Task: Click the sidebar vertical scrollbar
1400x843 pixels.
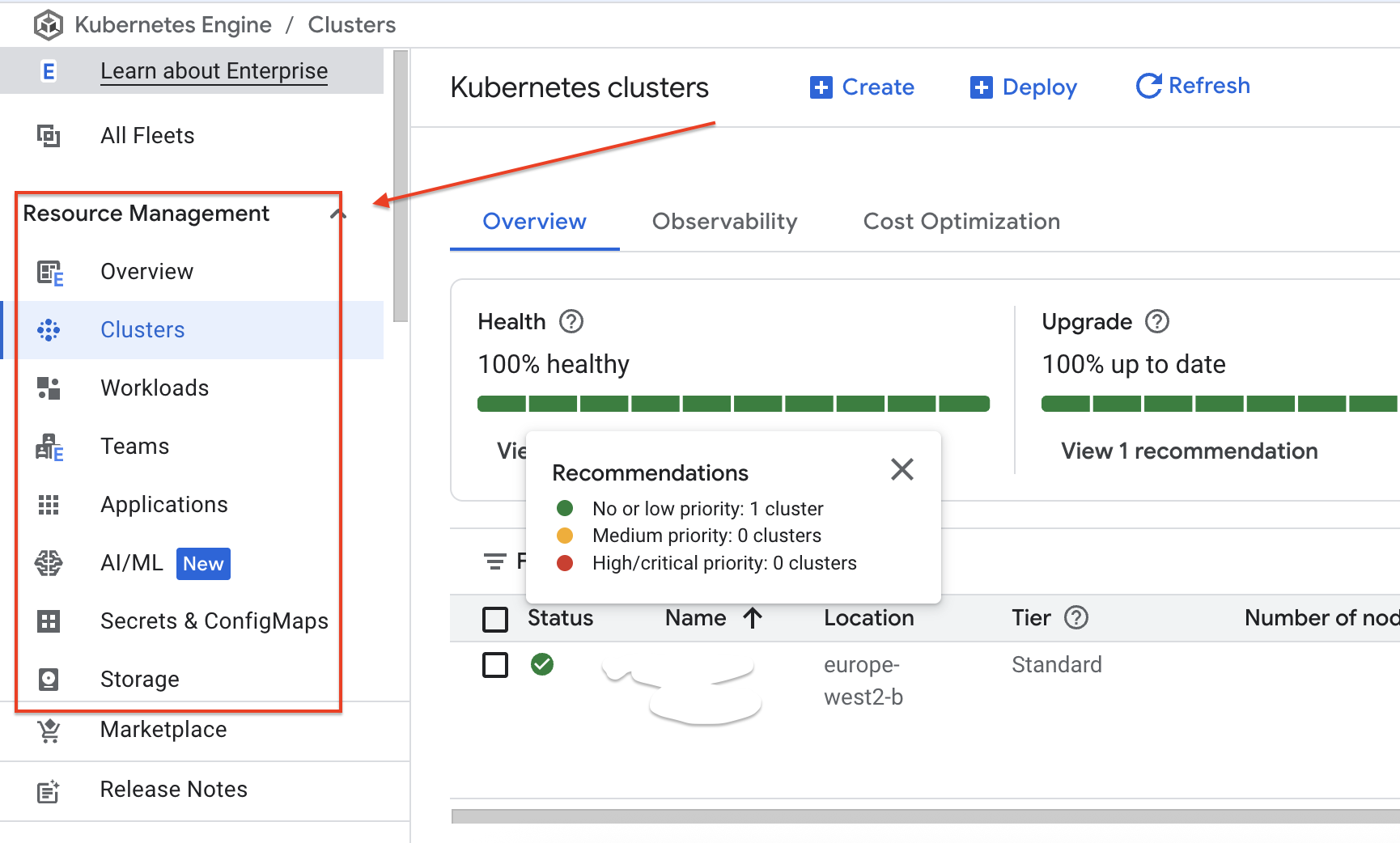Action: (x=401, y=186)
